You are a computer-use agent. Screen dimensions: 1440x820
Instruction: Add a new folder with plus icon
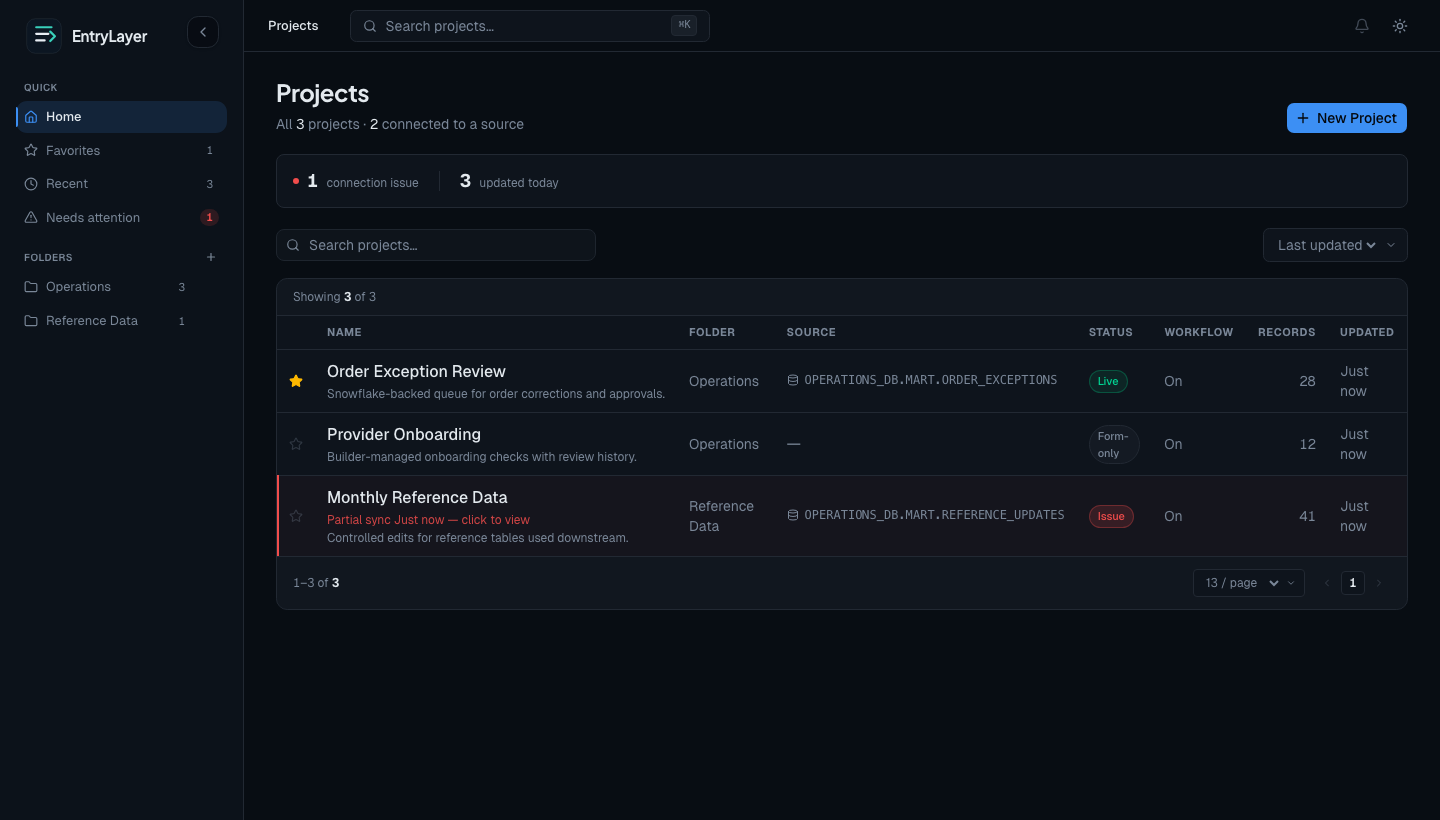tap(211, 257)
